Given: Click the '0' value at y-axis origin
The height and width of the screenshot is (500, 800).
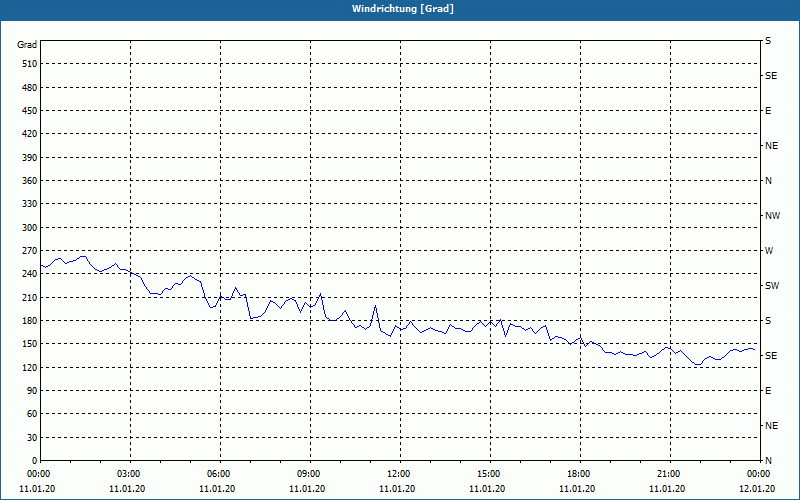Looking at the screenshot, I should coord(35,461).
